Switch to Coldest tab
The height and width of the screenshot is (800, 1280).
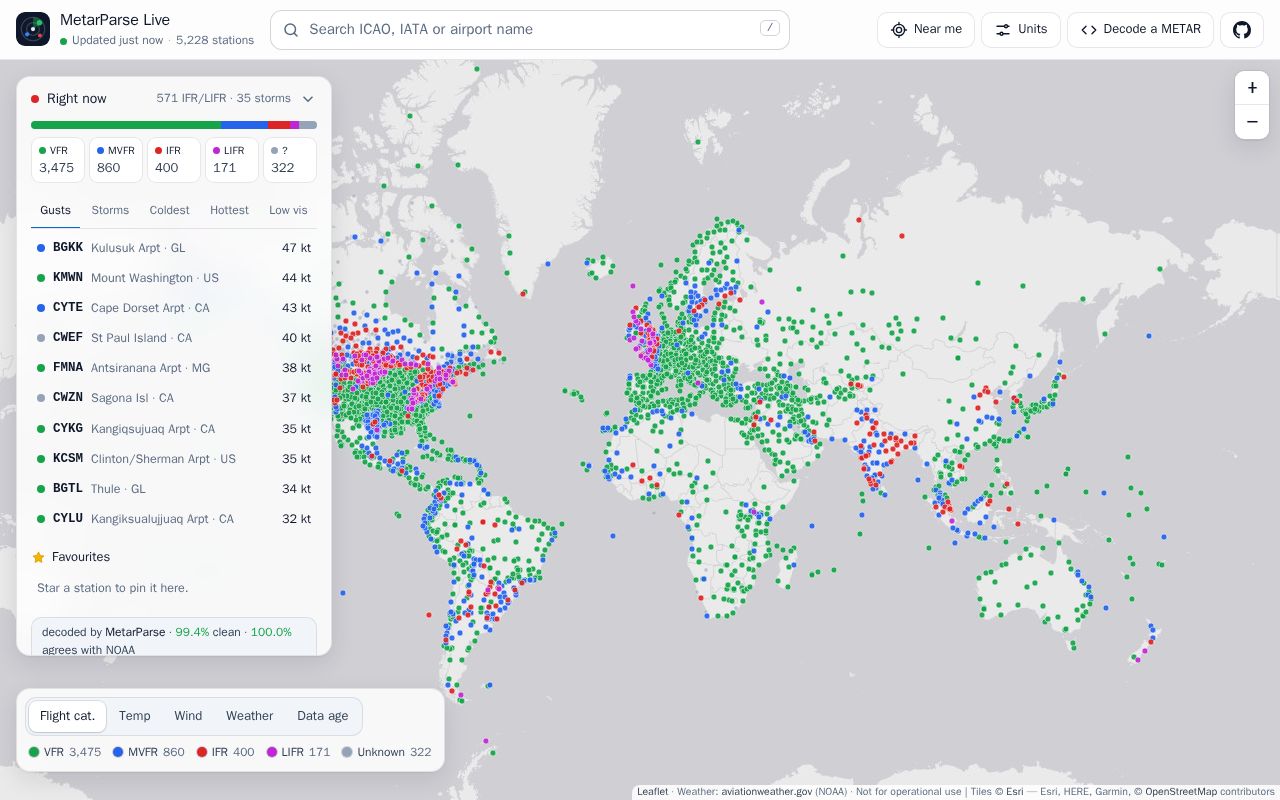tap(169, 210)
